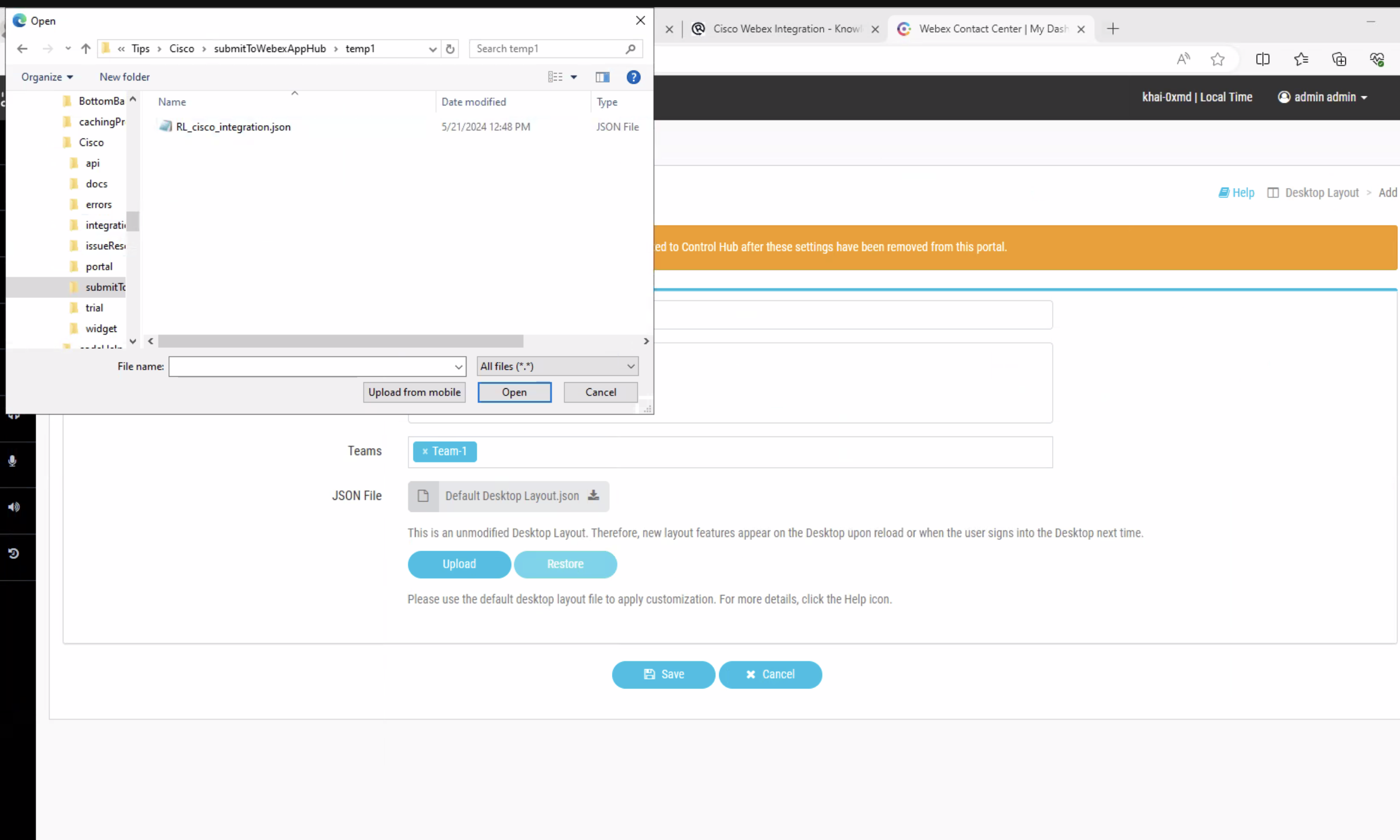
Task: Click the File name input field
Action: (x=311, y=366)
